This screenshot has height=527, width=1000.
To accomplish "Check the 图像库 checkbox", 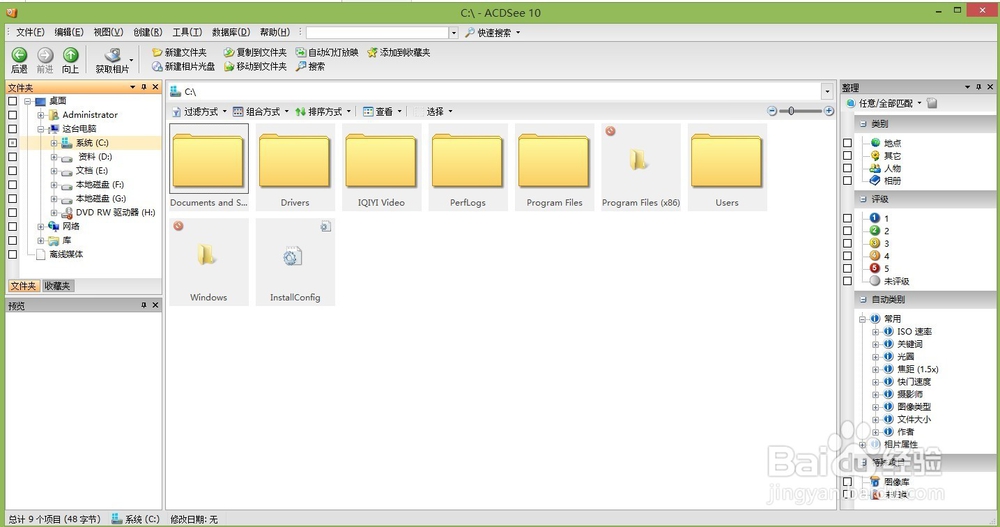I will pyautogui.click(x=847, y=482).
